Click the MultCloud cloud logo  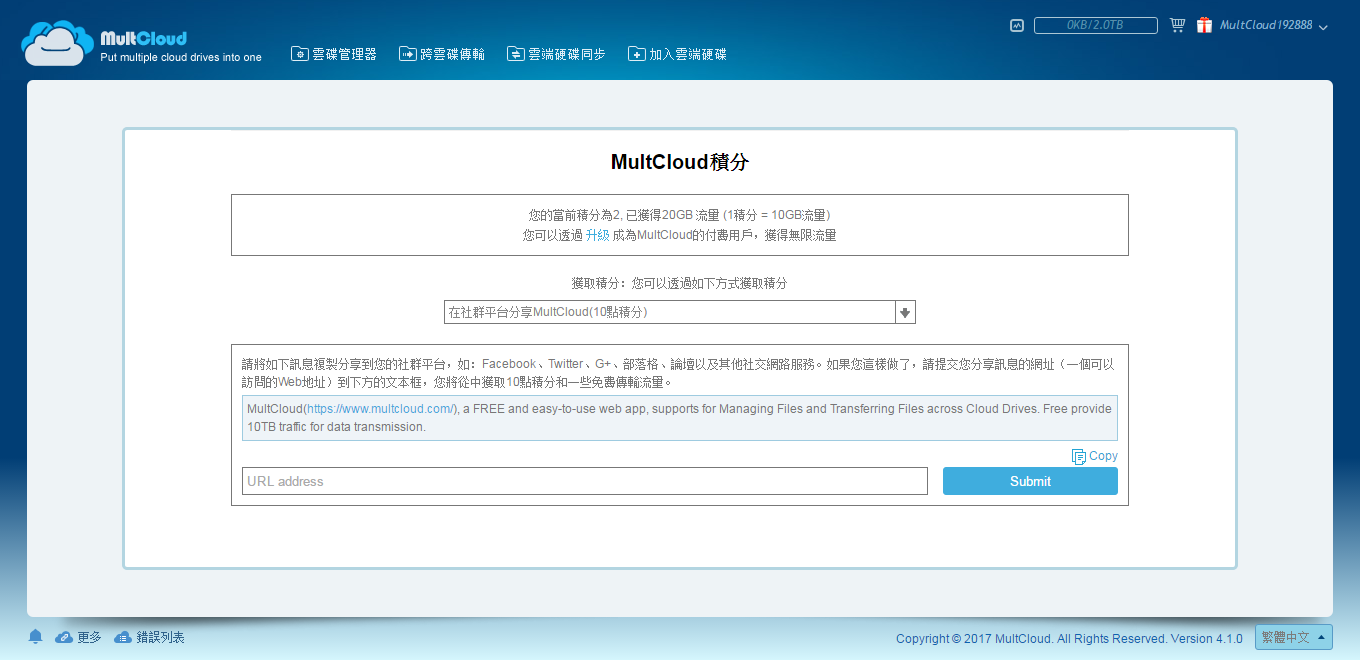click(57, 42)
